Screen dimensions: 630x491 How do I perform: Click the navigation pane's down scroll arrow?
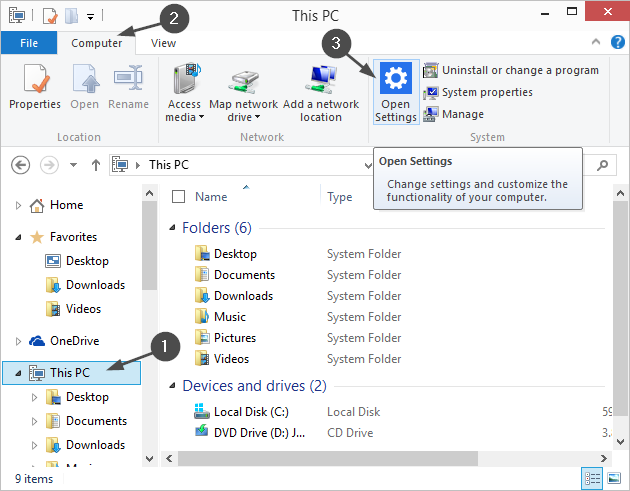coord(149,458)
